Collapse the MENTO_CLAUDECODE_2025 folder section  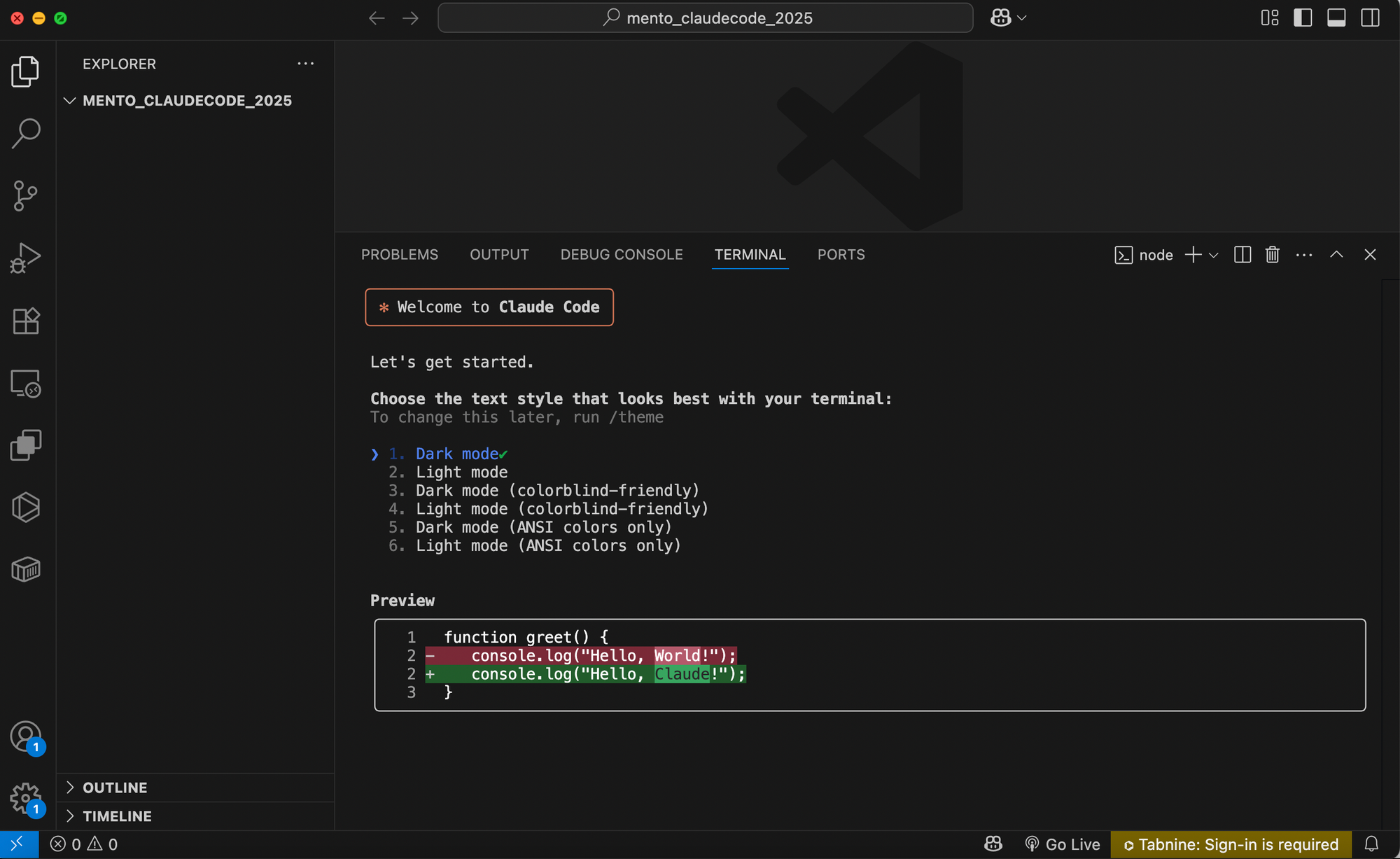(195, 101)
